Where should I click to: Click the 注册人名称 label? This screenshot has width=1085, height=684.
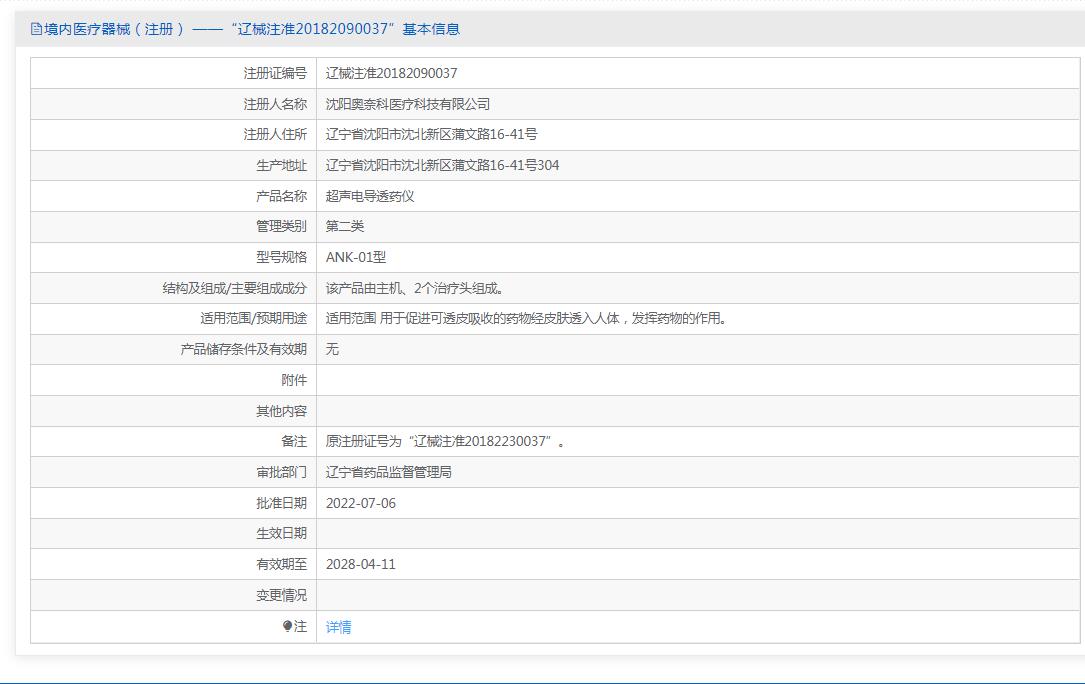(275, 104)
